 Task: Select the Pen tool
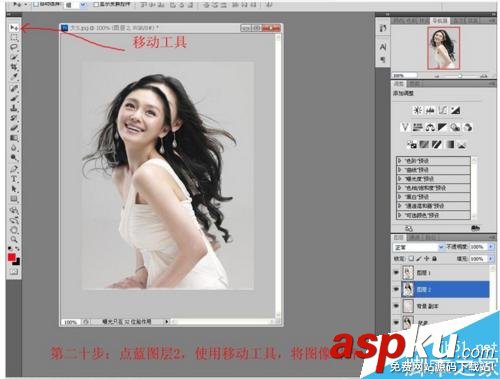point(14,169)
